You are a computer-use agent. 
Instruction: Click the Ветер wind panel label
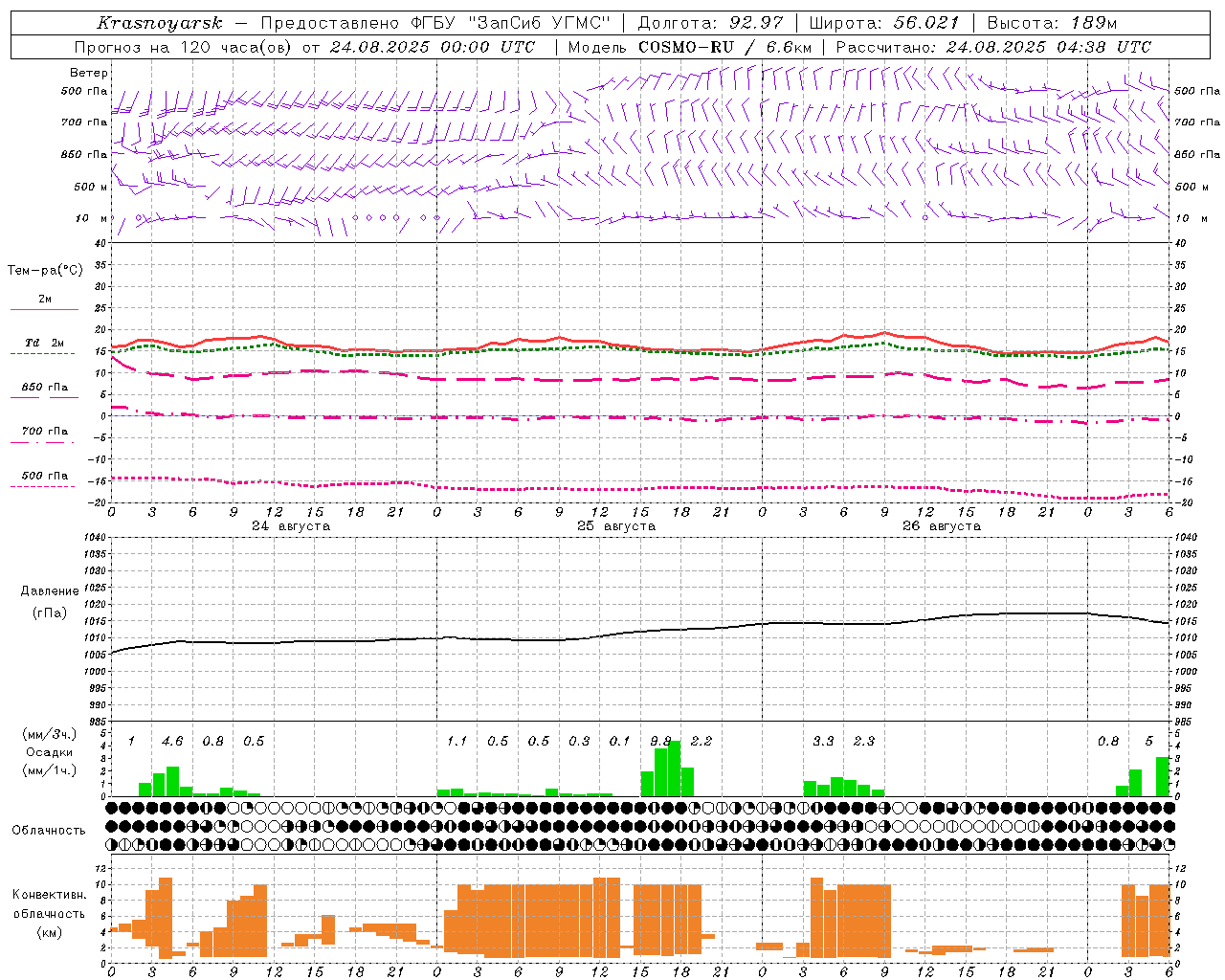click(x=89, y=73)
